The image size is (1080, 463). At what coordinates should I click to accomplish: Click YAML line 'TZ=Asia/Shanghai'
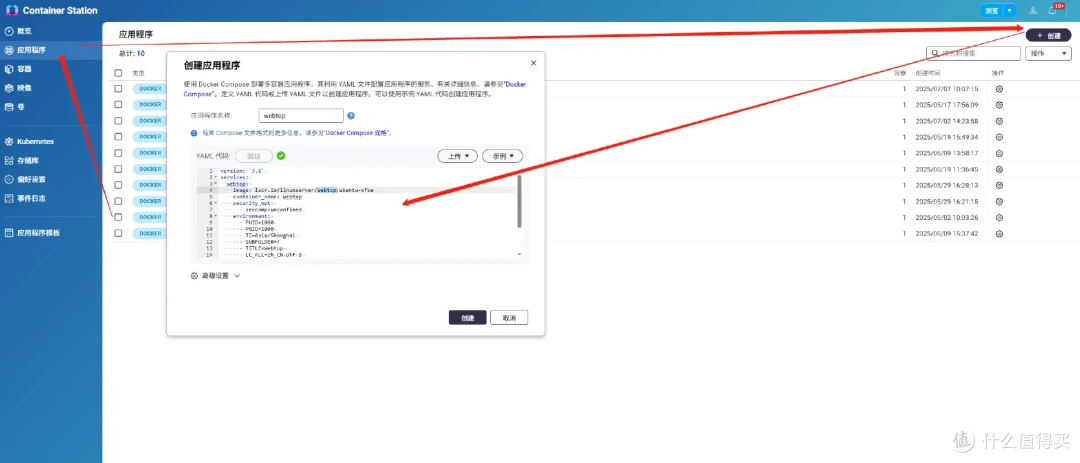(x=271, y=236)
